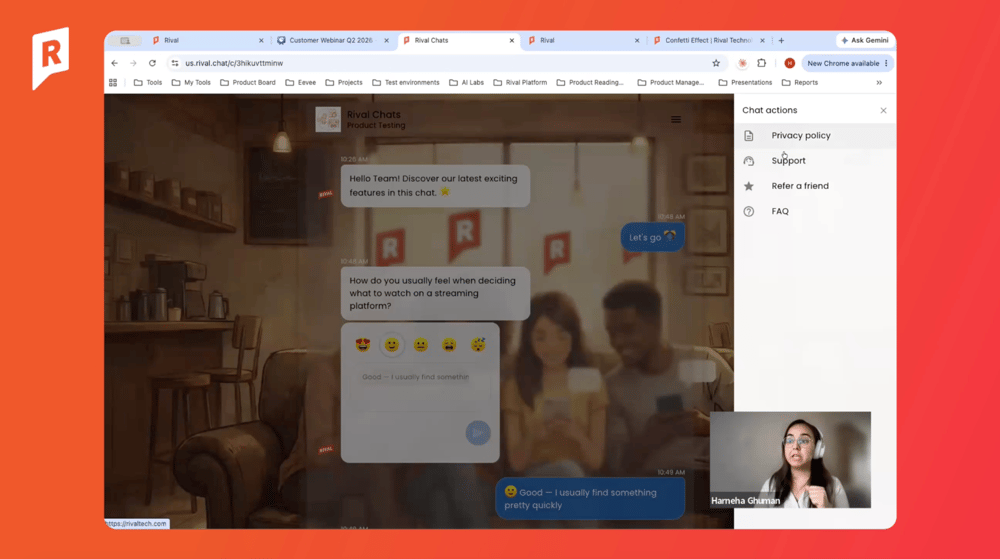Open the apps grid icon in bookmarks bar

[113, 82]
